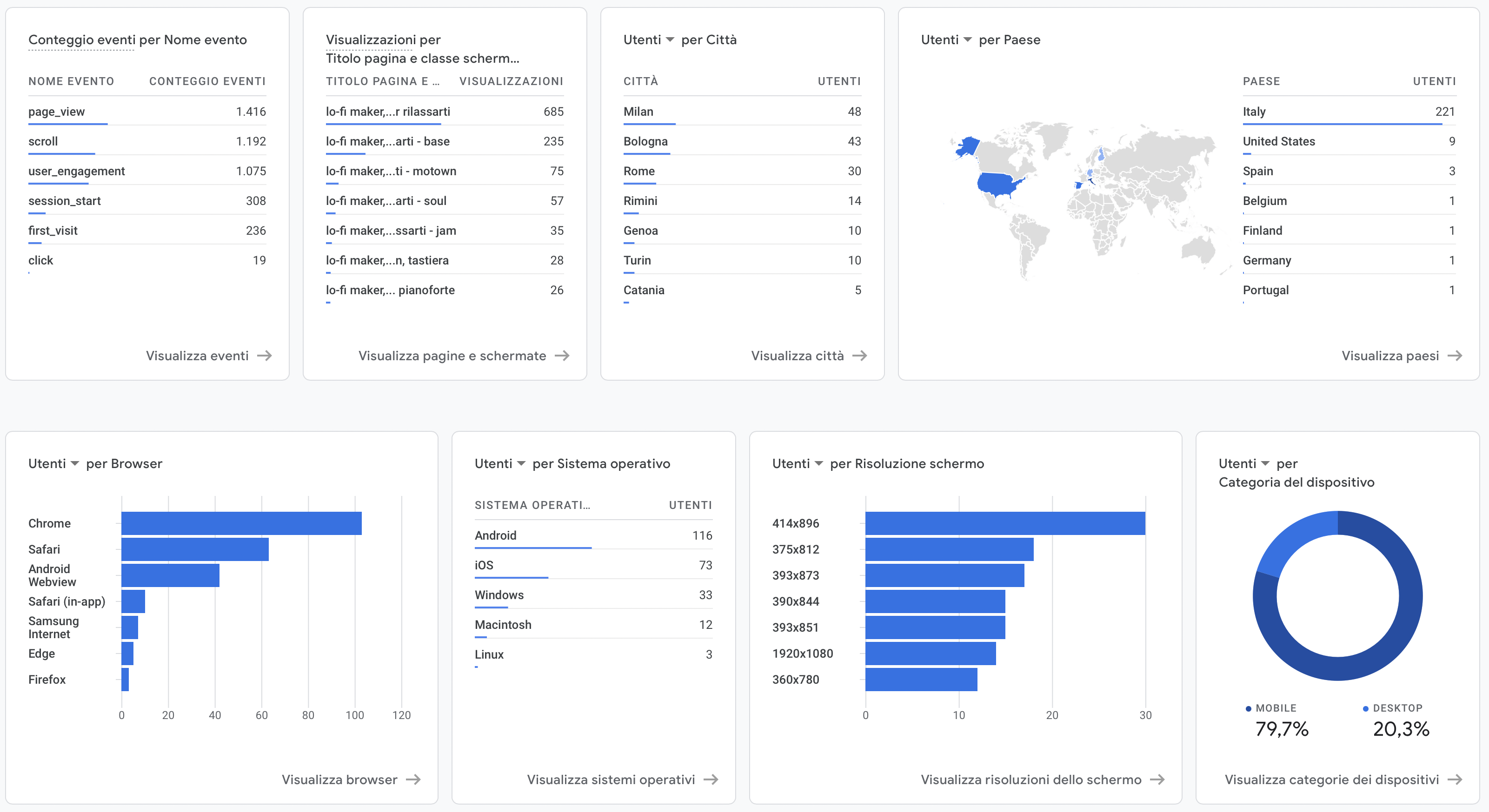Select the first_visit event row
This screenshot has height=812, width=1489.
click(x=147, y=231)
